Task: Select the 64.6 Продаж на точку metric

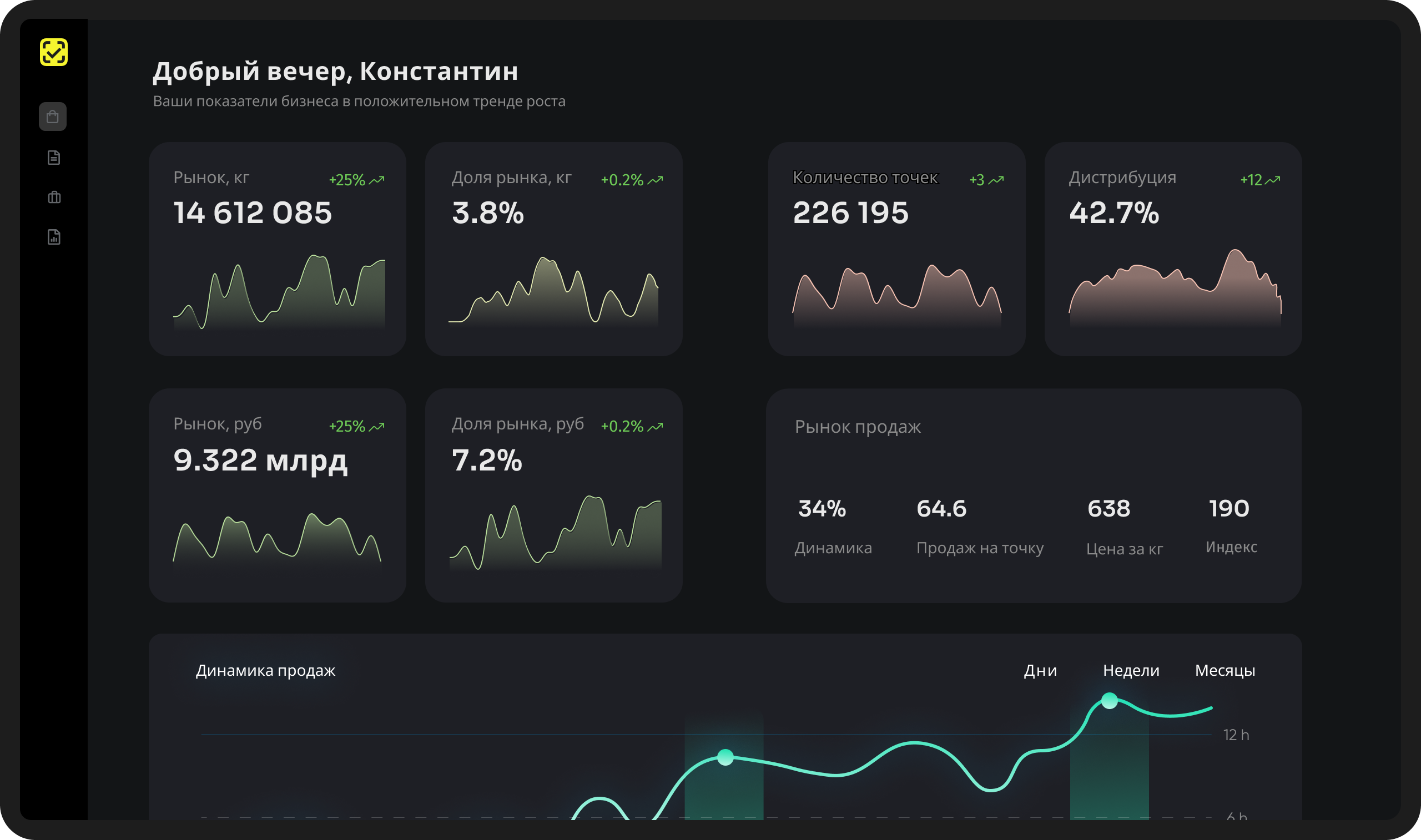Action: click(980, 527)
